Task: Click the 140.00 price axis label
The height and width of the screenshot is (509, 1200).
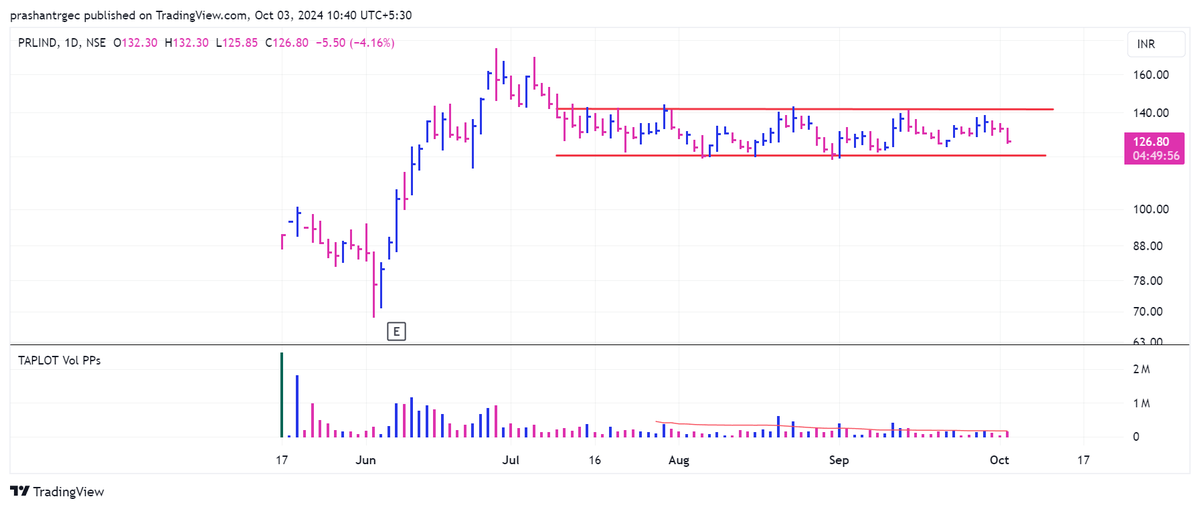Action: pos(1151,113)
